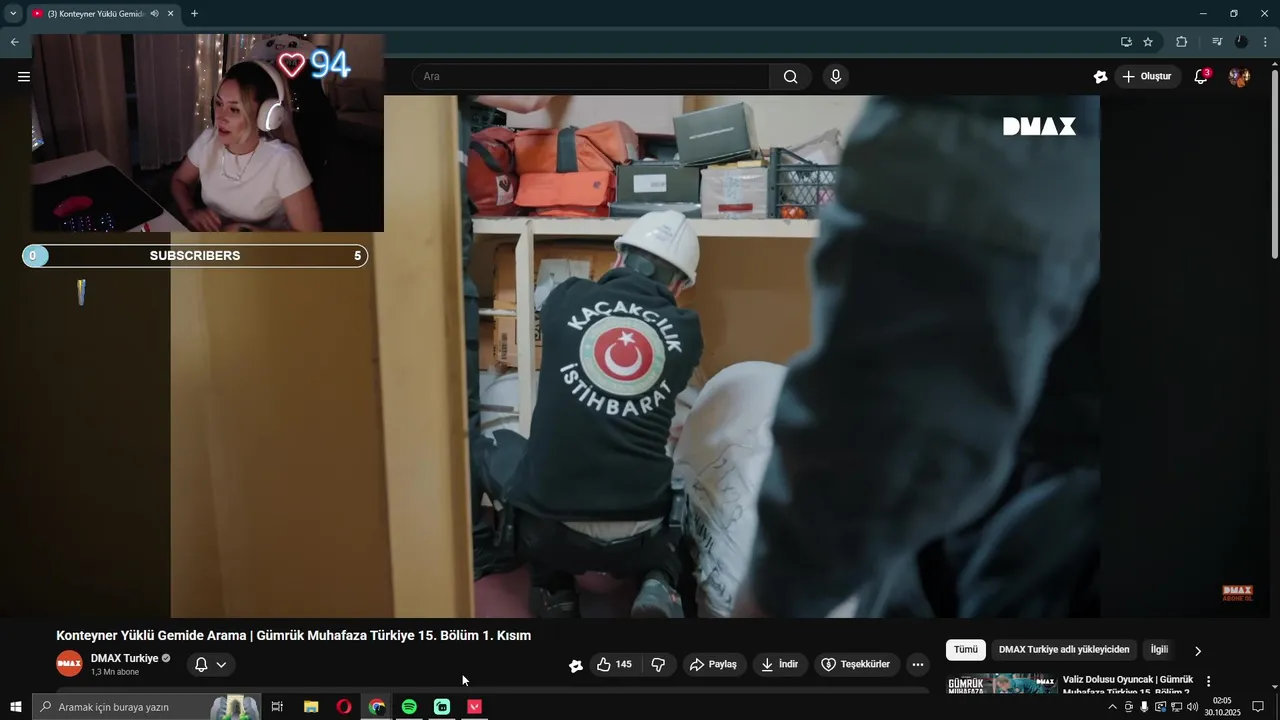Image resolution: width=1280 pixels, height=720 pixels.
Task: Open YouTube notifications bell with badge
Action: (x=1201, y=77)
